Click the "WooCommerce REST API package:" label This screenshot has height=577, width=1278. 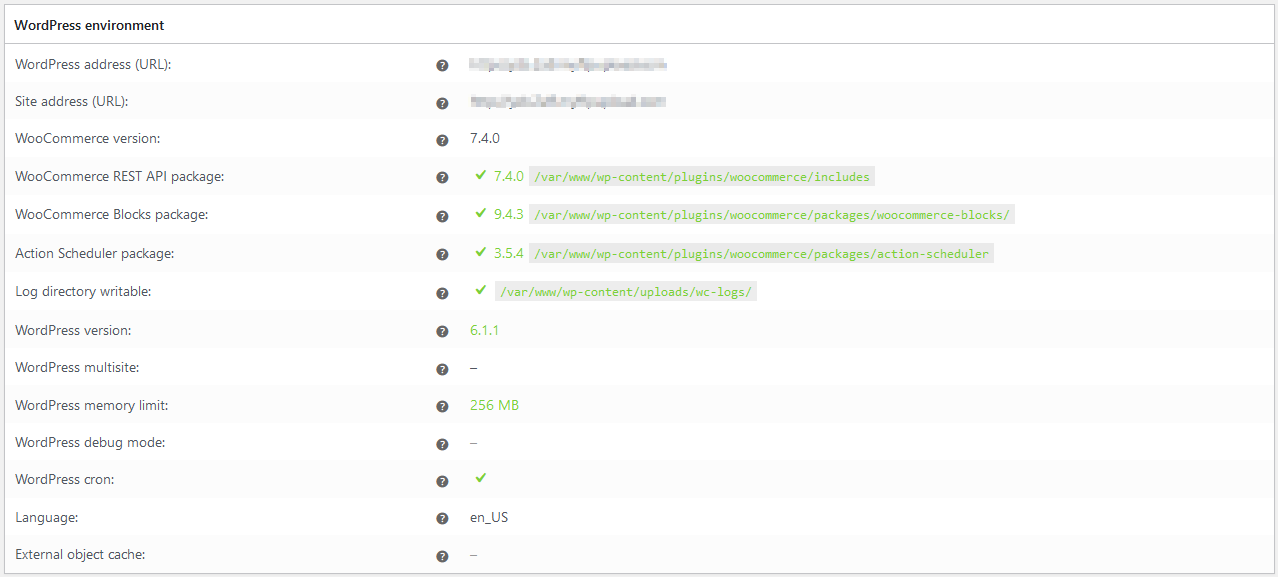click(119, 177)
